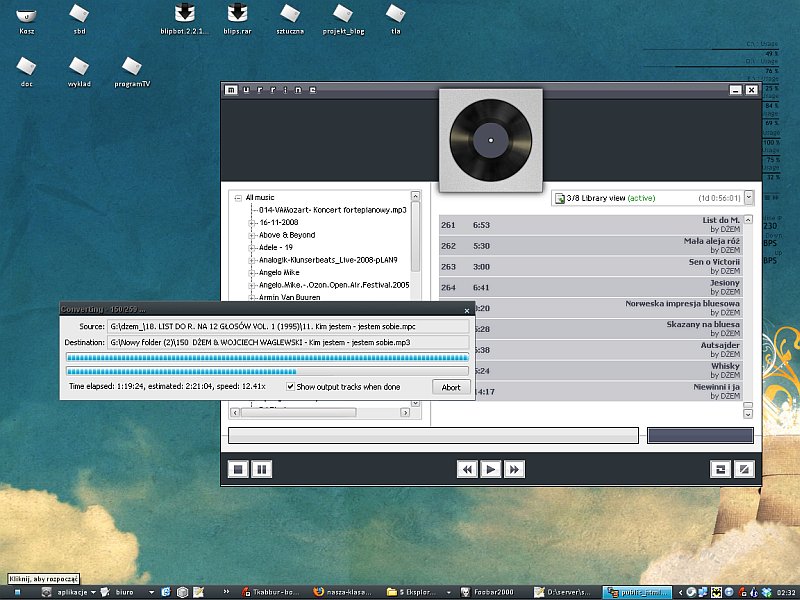This screenshot has width=800, height=600.
Task: Skip to the next track
Action: click(514, 468)
